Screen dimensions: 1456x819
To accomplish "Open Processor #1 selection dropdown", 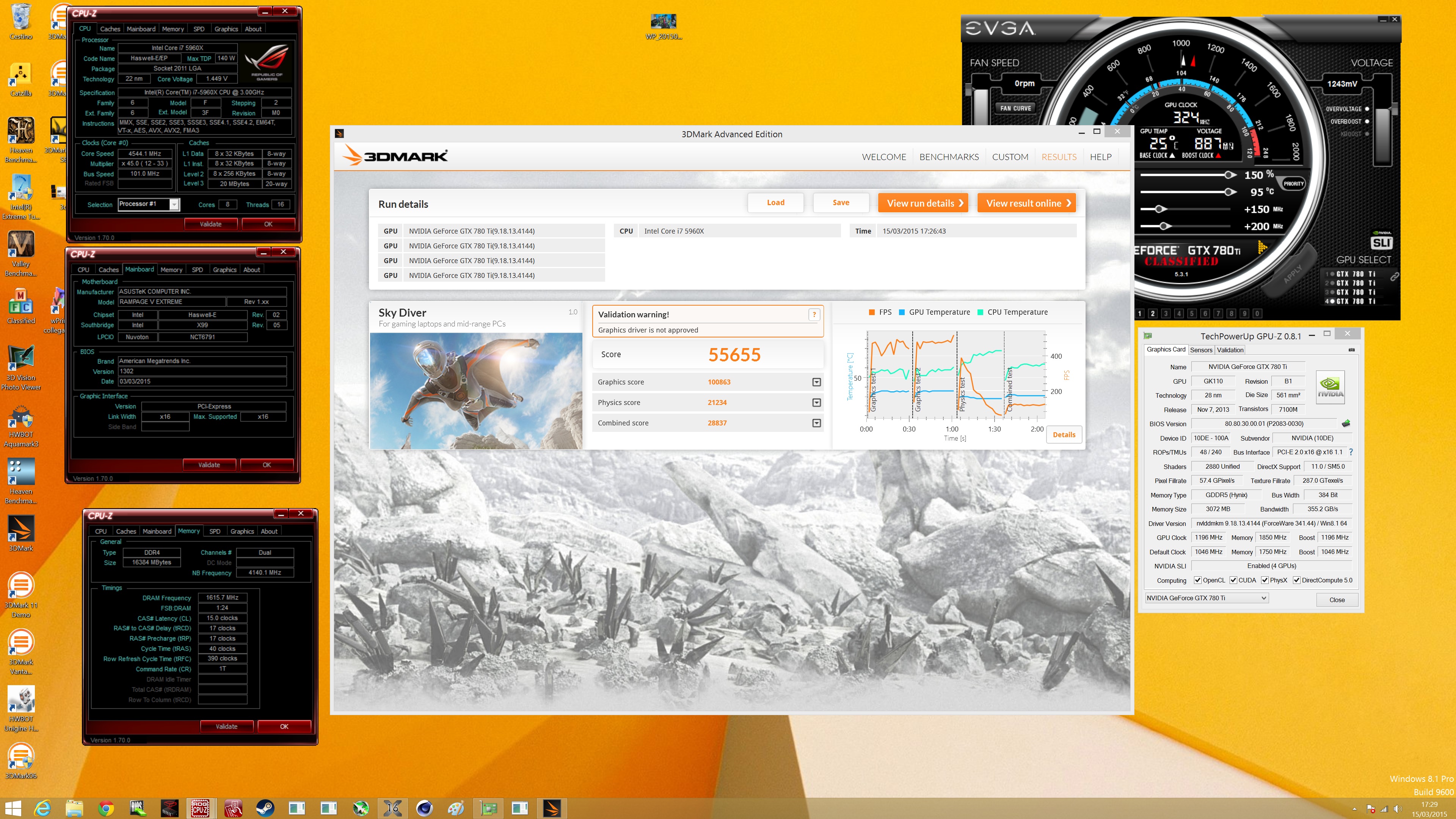I will 174,205.
